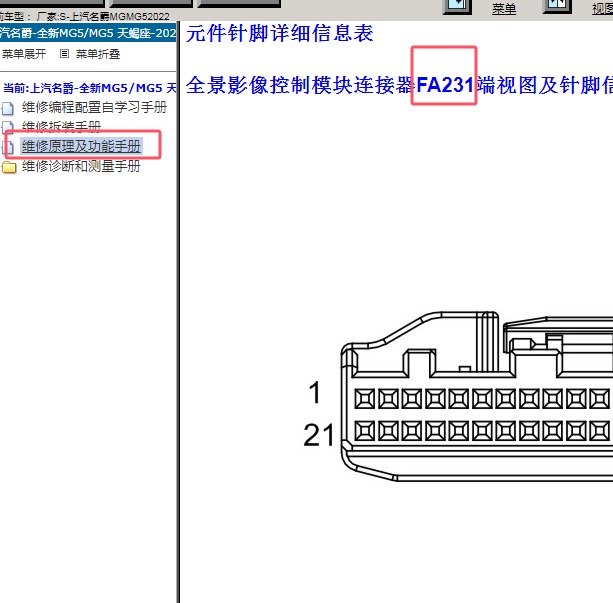
Task: Click the 菜单 link in top toolbar
Action: pyautogui.click(x=504, y=9)
